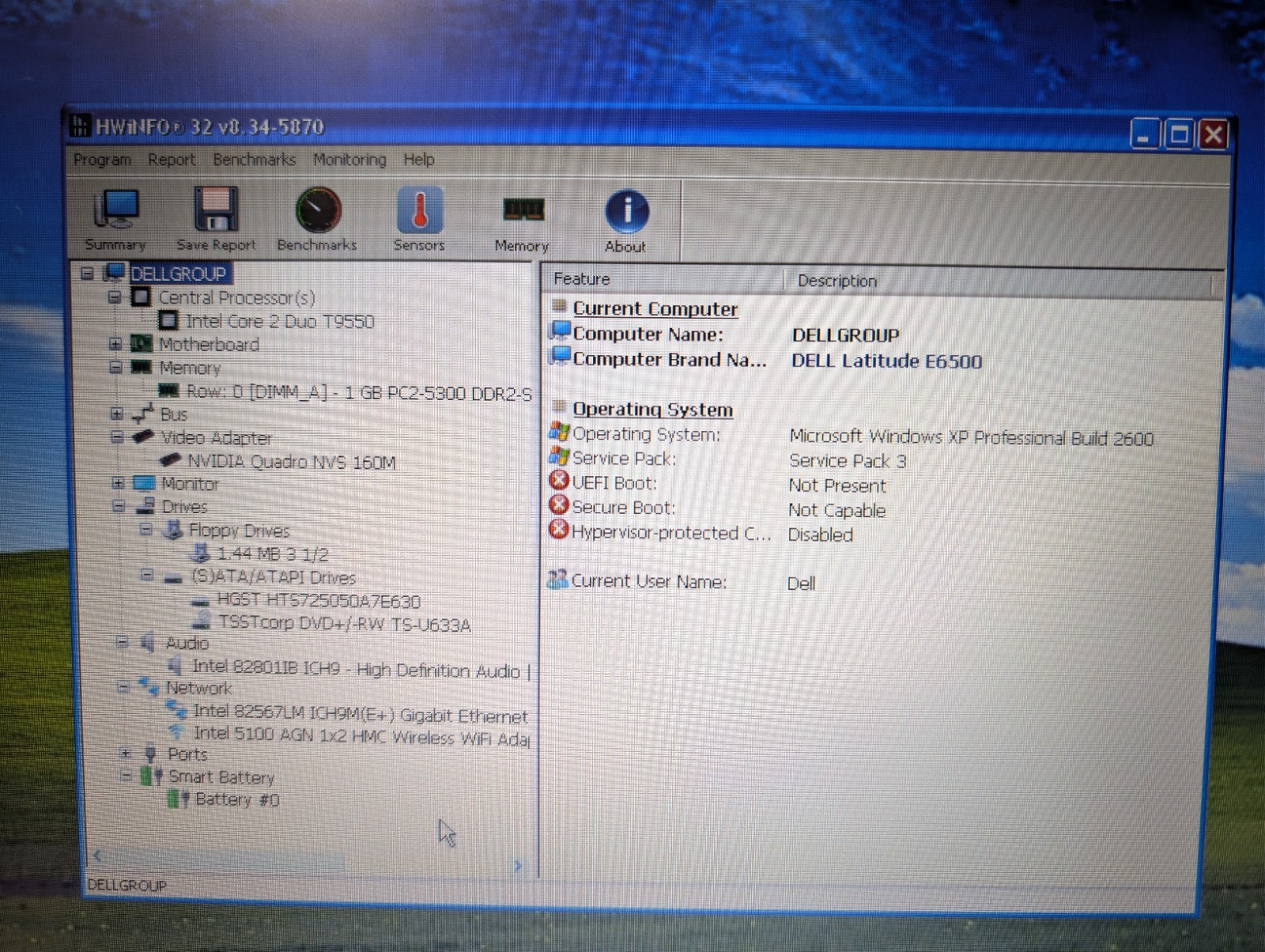Click the Central Processor(s) chip icon
The width and height of the screenshot is (1265, 952).
pos(142,297)
